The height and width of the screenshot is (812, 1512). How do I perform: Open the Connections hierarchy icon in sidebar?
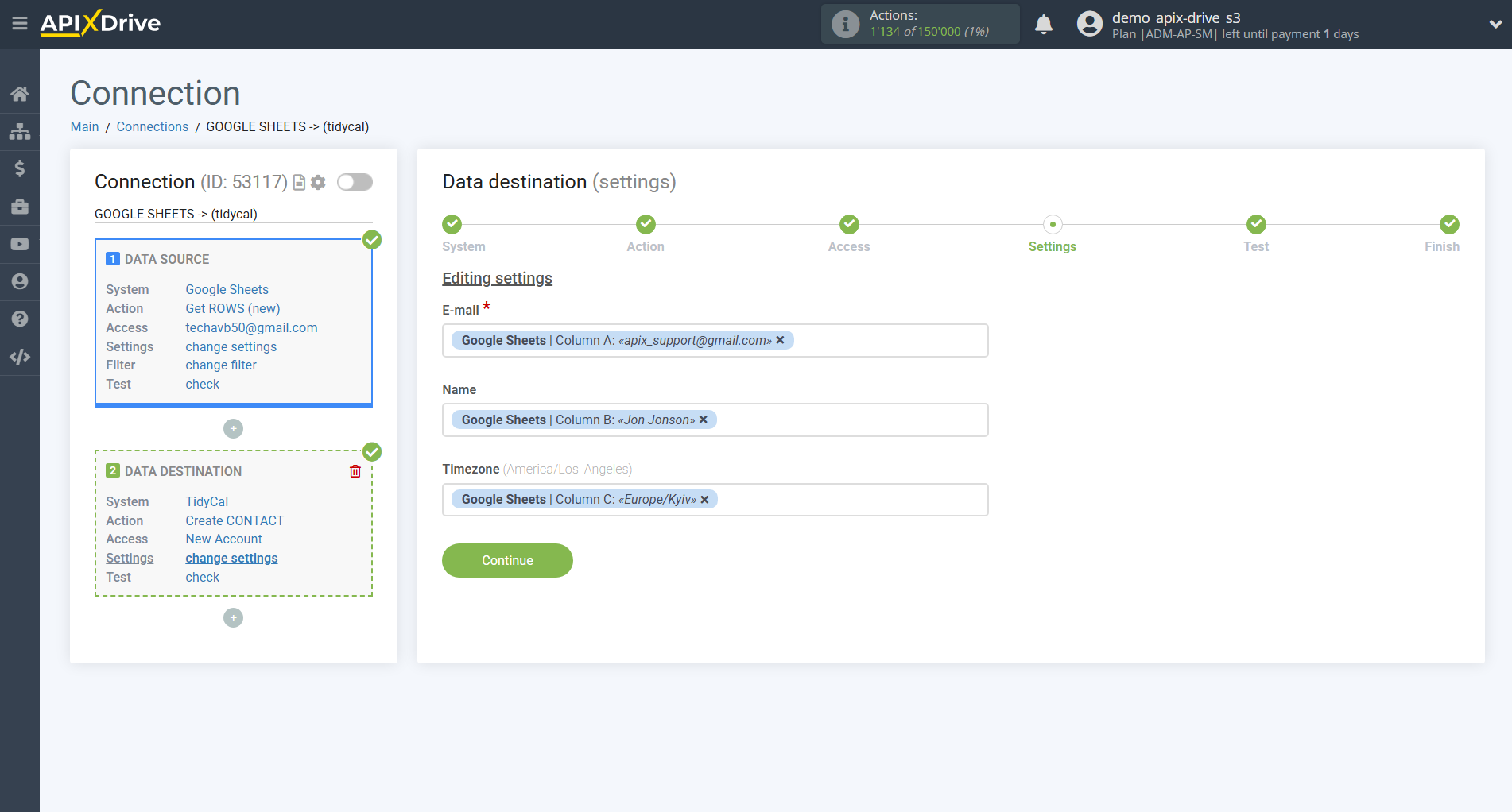click(x=20, y=131)
